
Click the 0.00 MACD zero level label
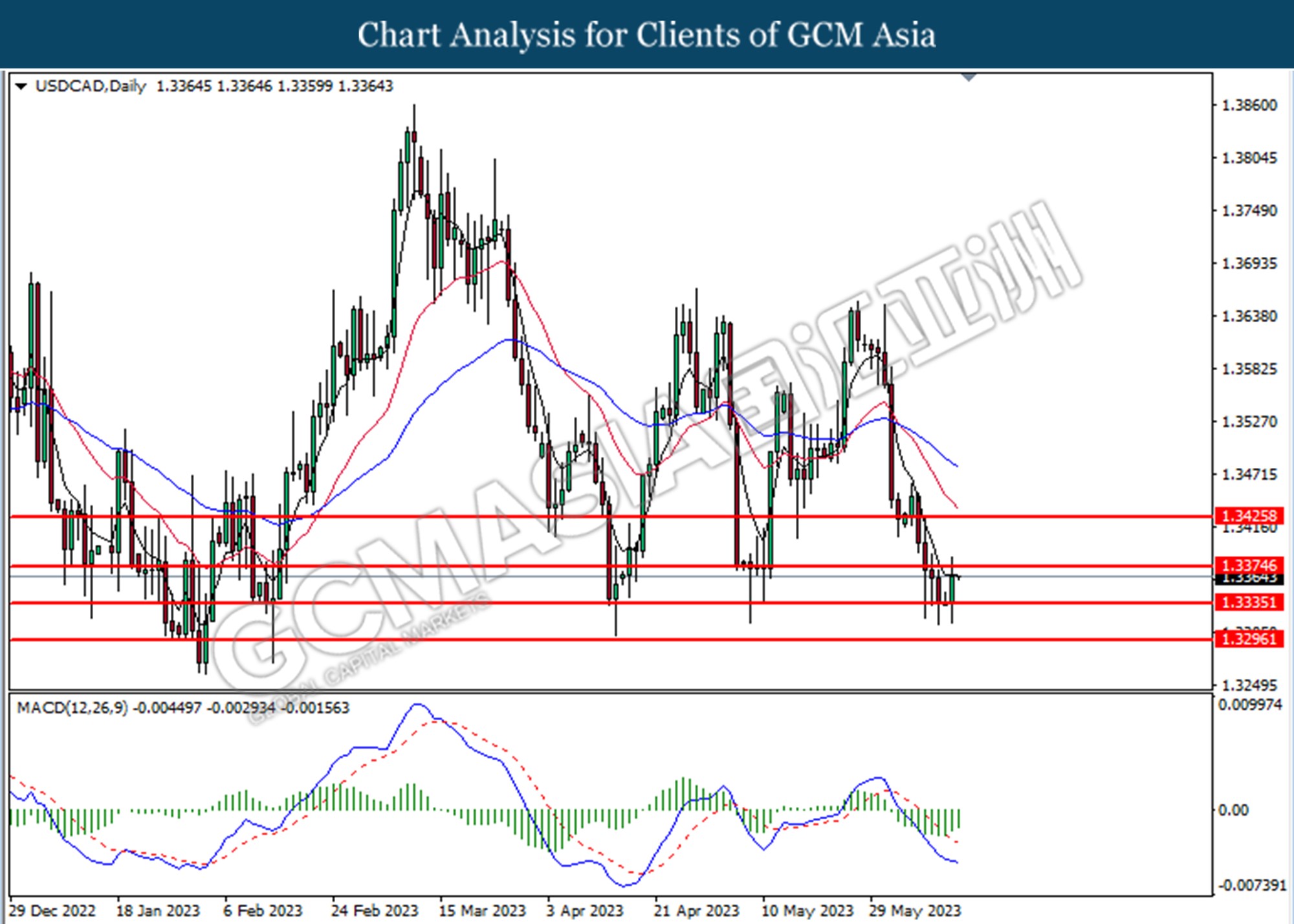click(x=1233, y=810)
